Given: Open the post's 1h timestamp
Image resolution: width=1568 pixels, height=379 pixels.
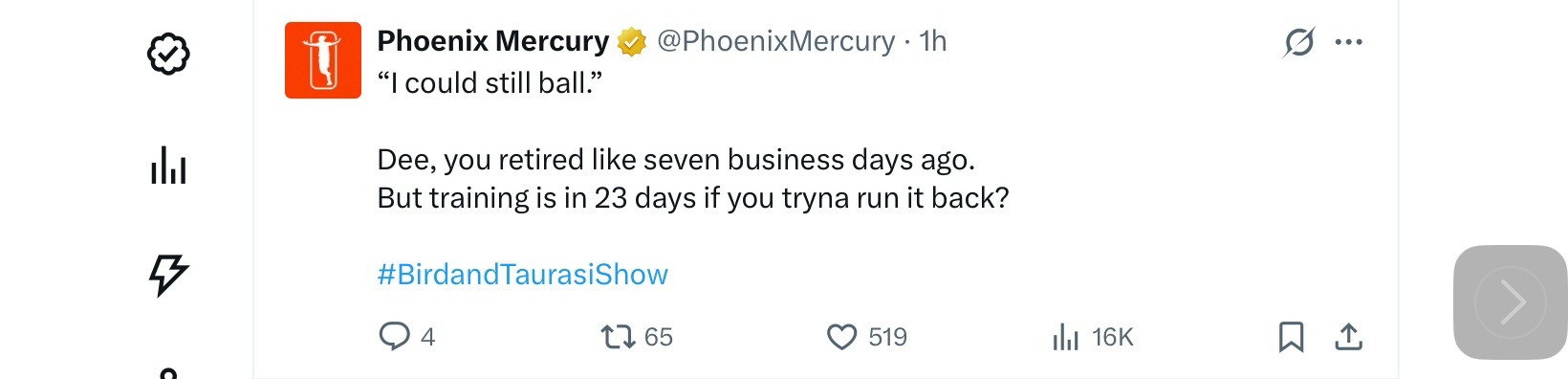Looking at the screenshot, I should (932, 41).
